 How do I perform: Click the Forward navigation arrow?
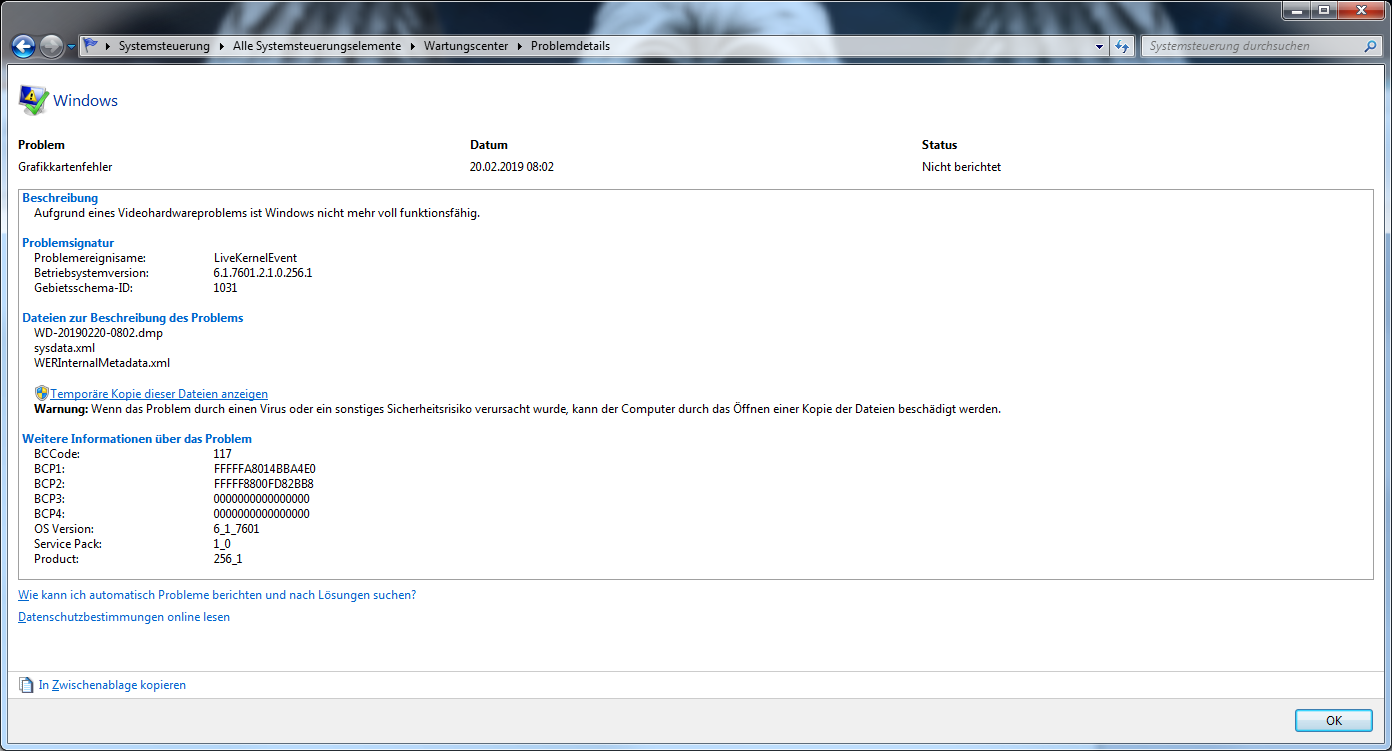click(x=52, y=46)
